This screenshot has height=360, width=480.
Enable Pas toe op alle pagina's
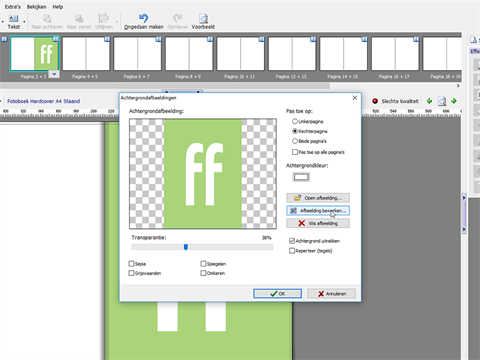coord(295,152)
